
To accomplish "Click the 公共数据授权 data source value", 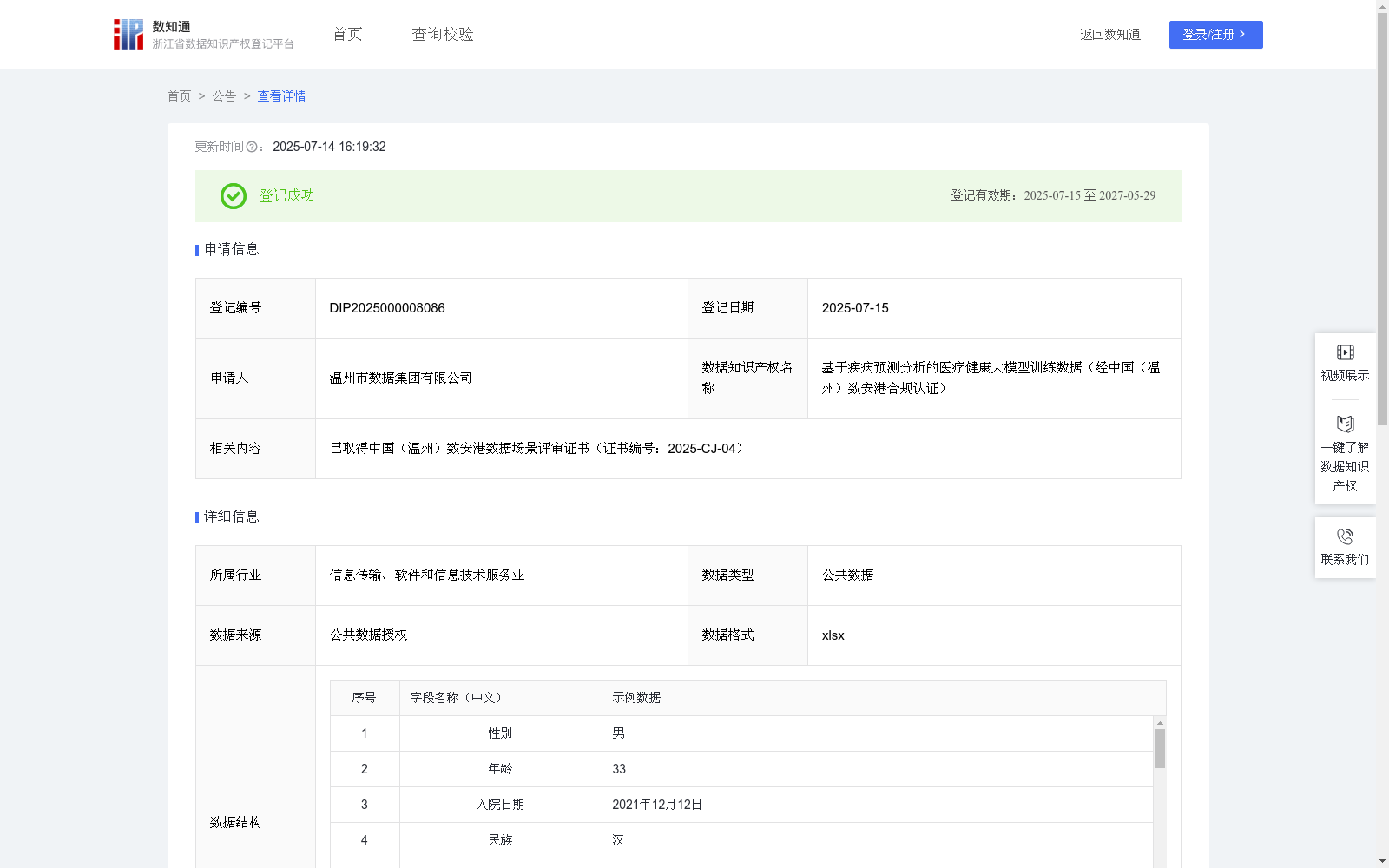I will click(x=369, y=635).
